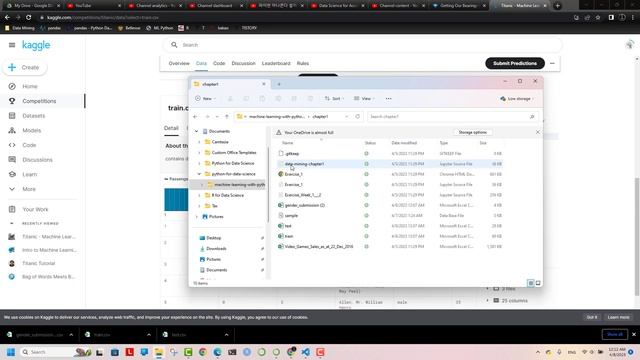This screenshot has height=360, width=640.
Task: Click the Kaggle page vertical scrollbar
Action: 637,237
